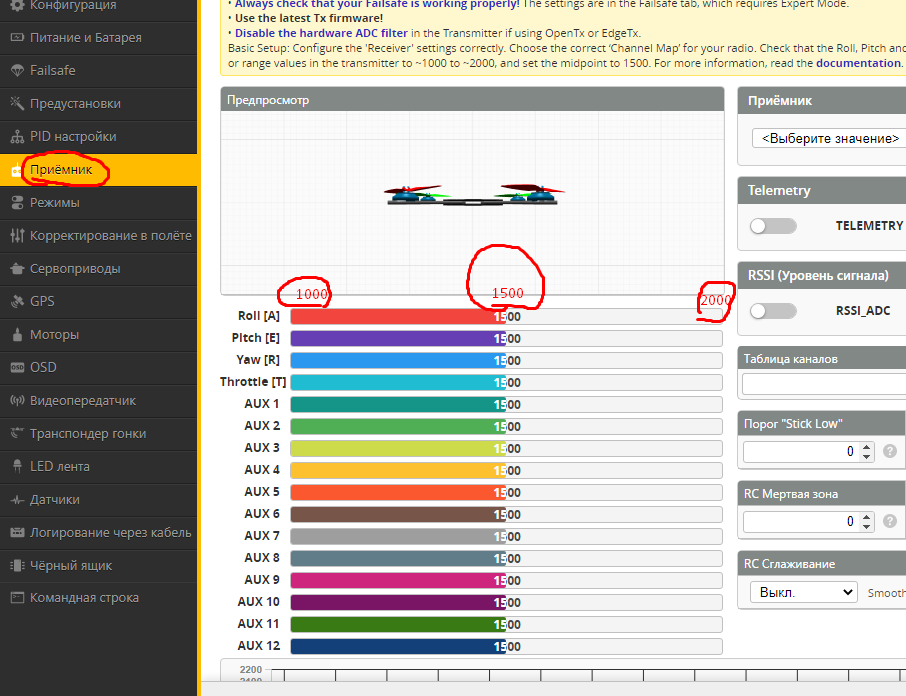The width and height of the screenshot is (906, 696).
Task: Click help icon next to Stick Low threshold
Action: pos(890,452)
